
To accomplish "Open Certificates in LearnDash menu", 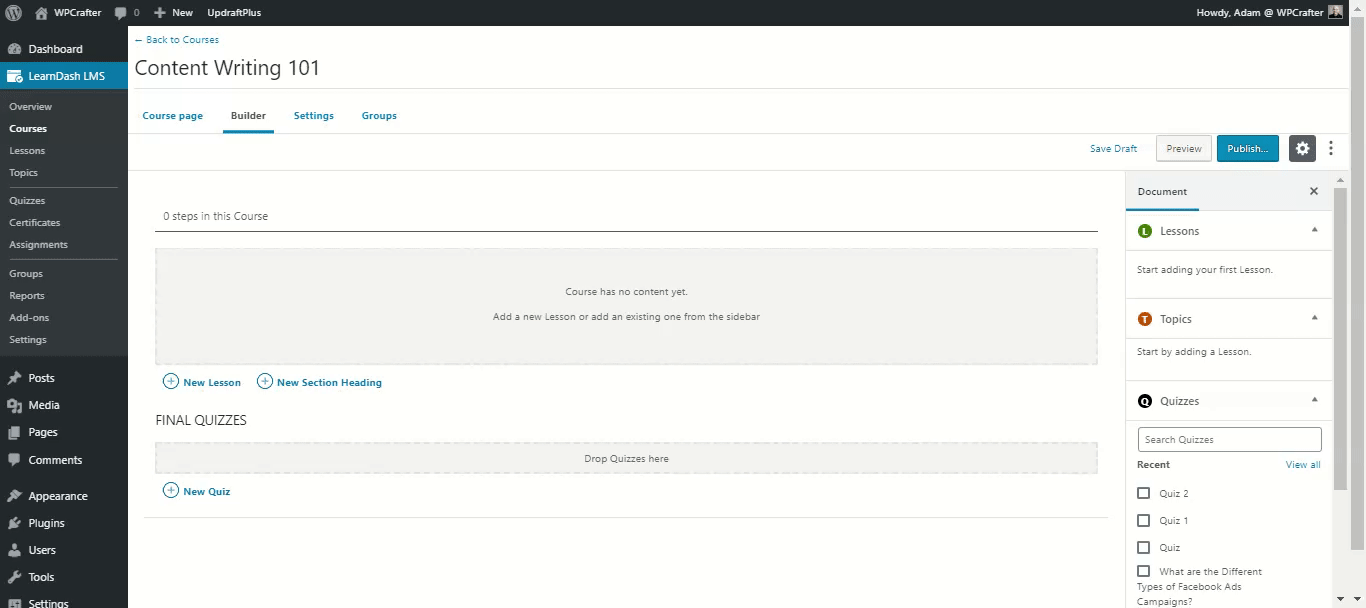I will point(35,223).
